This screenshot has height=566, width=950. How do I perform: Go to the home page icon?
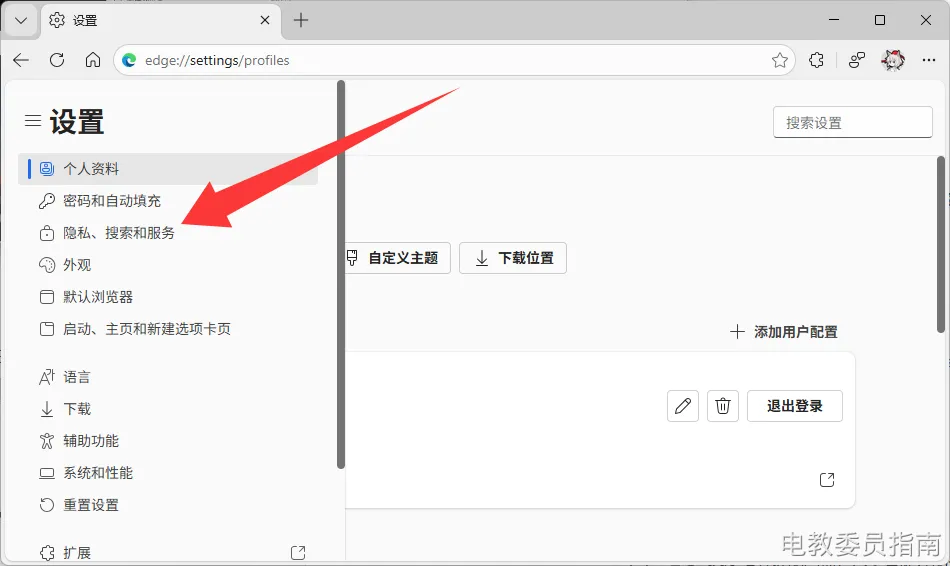click(93, 60)
